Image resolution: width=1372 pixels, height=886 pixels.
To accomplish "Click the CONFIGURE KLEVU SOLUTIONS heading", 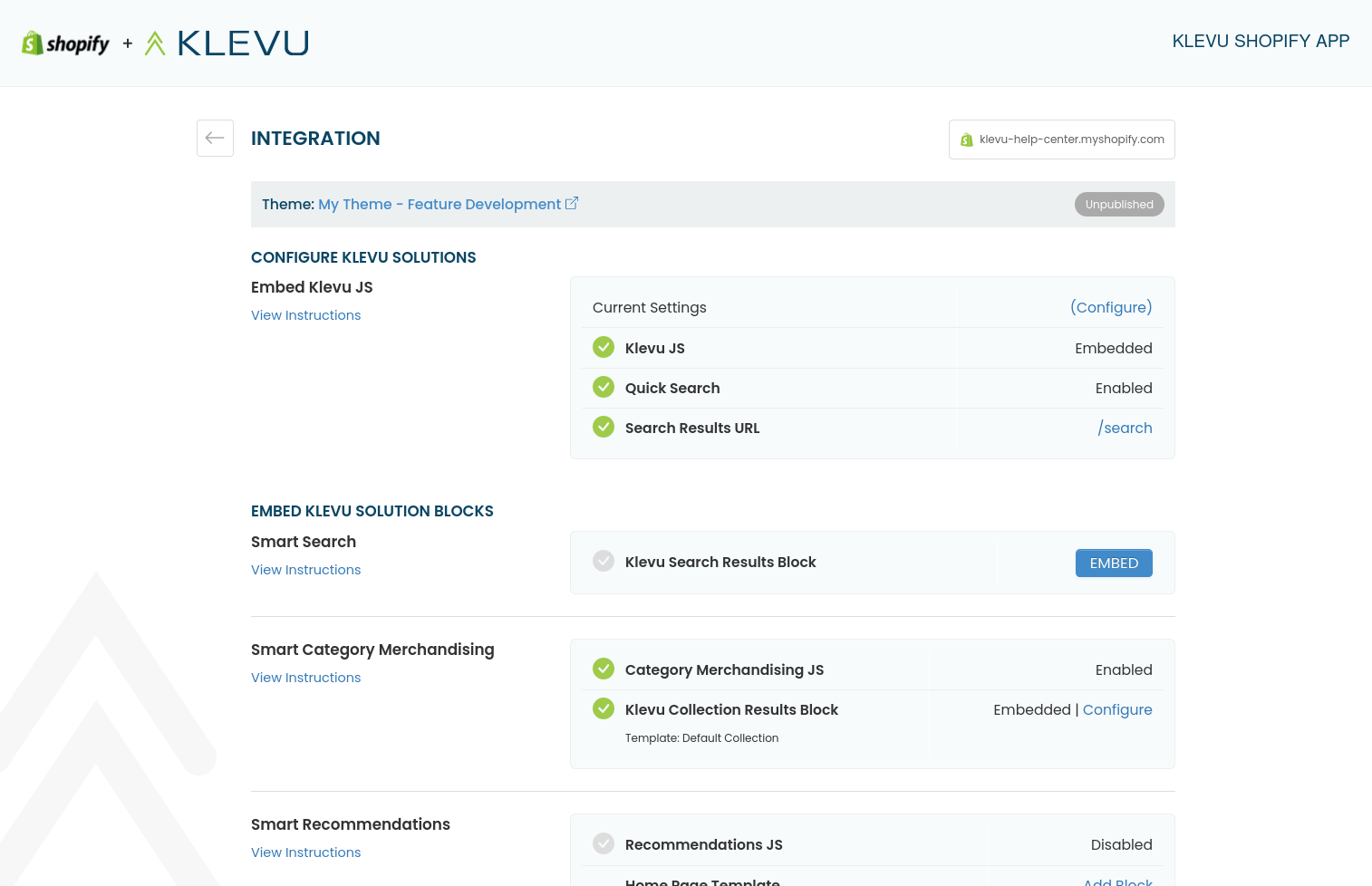I will pos(363,257).
